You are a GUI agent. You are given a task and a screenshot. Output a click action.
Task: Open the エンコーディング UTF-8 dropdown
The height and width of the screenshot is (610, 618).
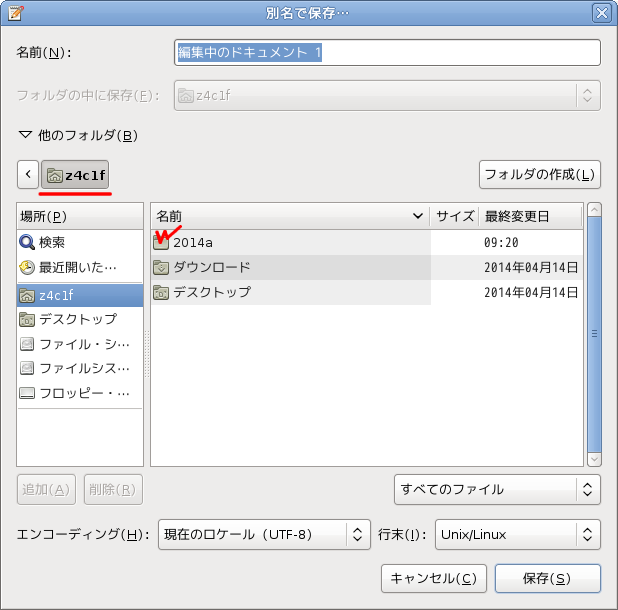pos(264,534)
